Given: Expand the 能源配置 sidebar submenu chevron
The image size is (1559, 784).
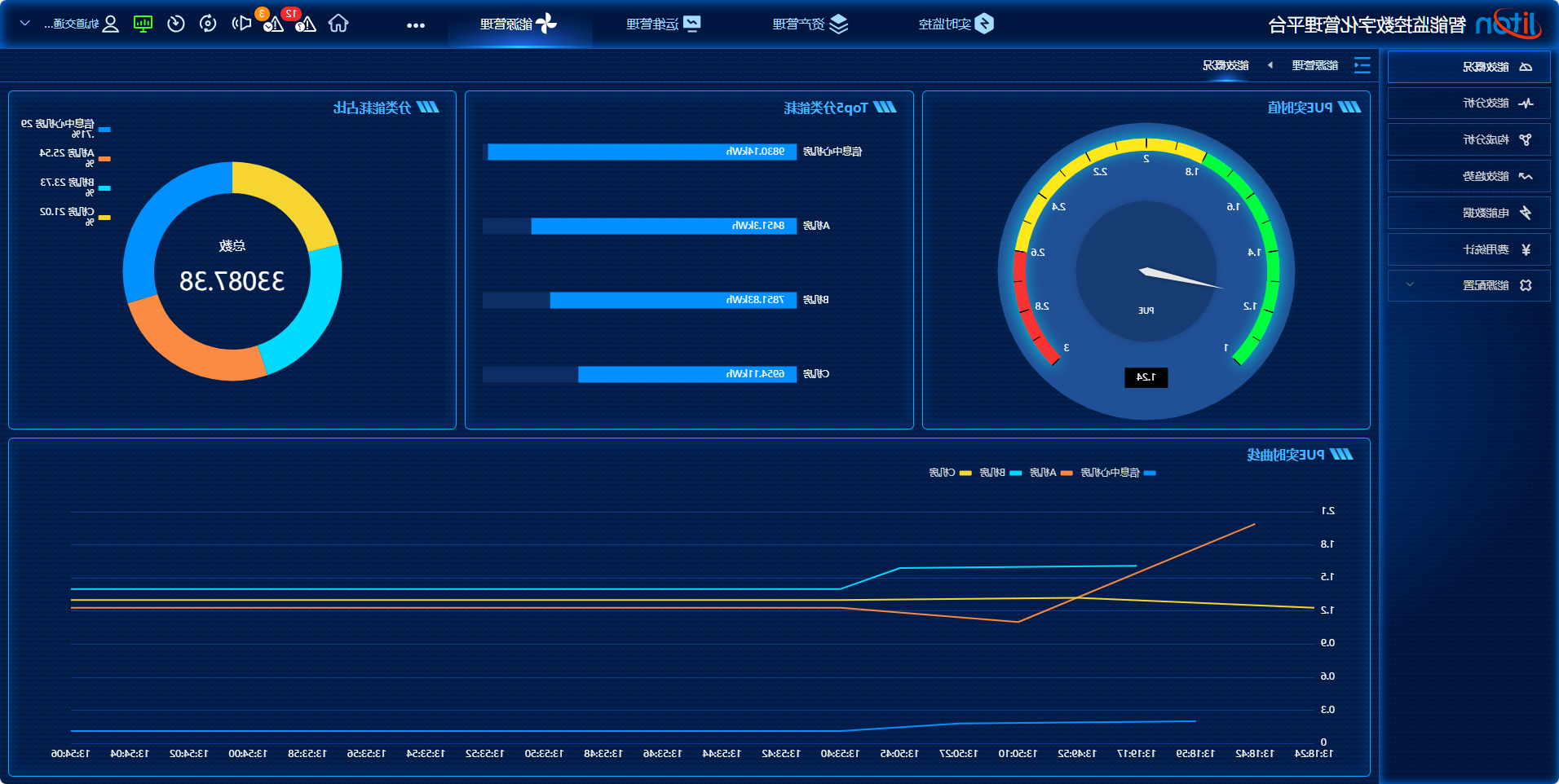Looking at the screenshot, I should pos(1410,285).
